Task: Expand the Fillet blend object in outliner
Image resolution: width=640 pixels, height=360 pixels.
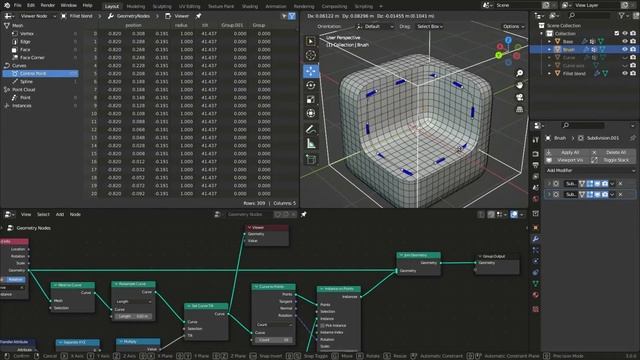Action: coord(549,73)
